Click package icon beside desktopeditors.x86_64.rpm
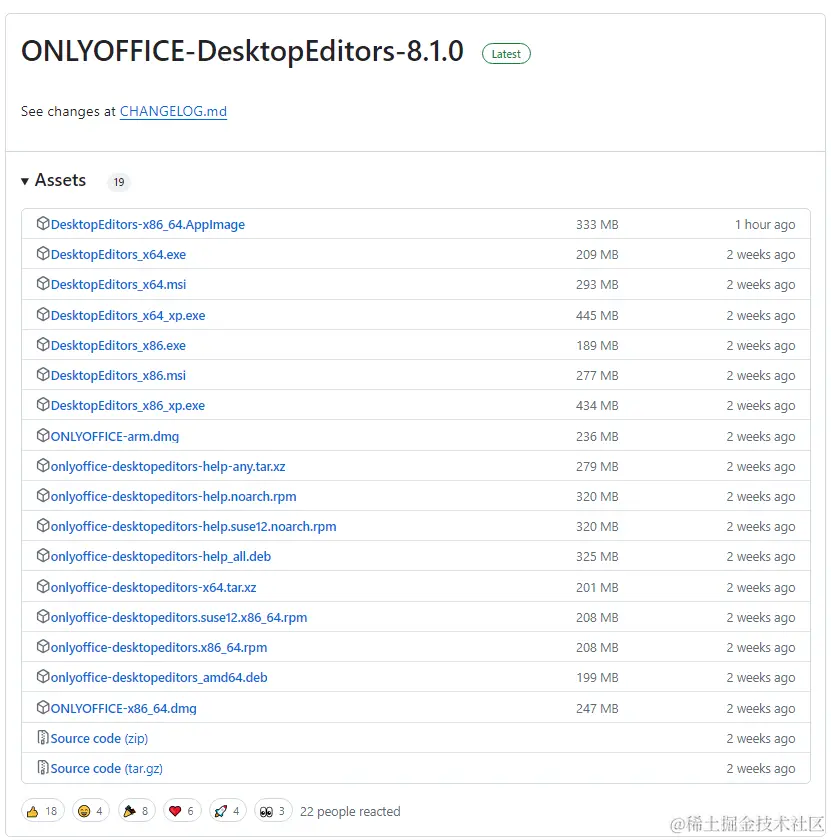Image resolution: width=831 pixels, height=840 pixels. (43, 647)
